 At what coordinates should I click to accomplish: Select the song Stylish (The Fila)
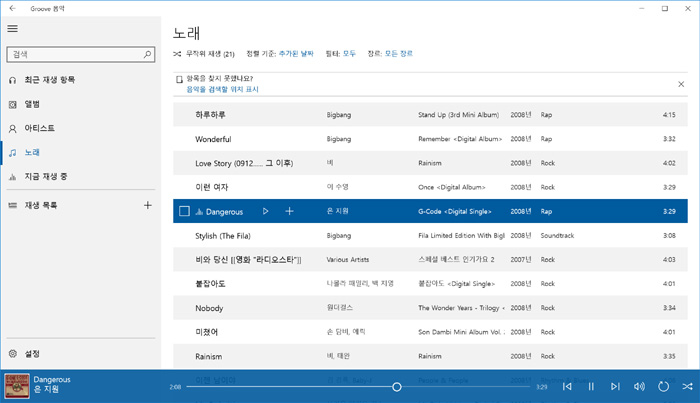[223, 236]
